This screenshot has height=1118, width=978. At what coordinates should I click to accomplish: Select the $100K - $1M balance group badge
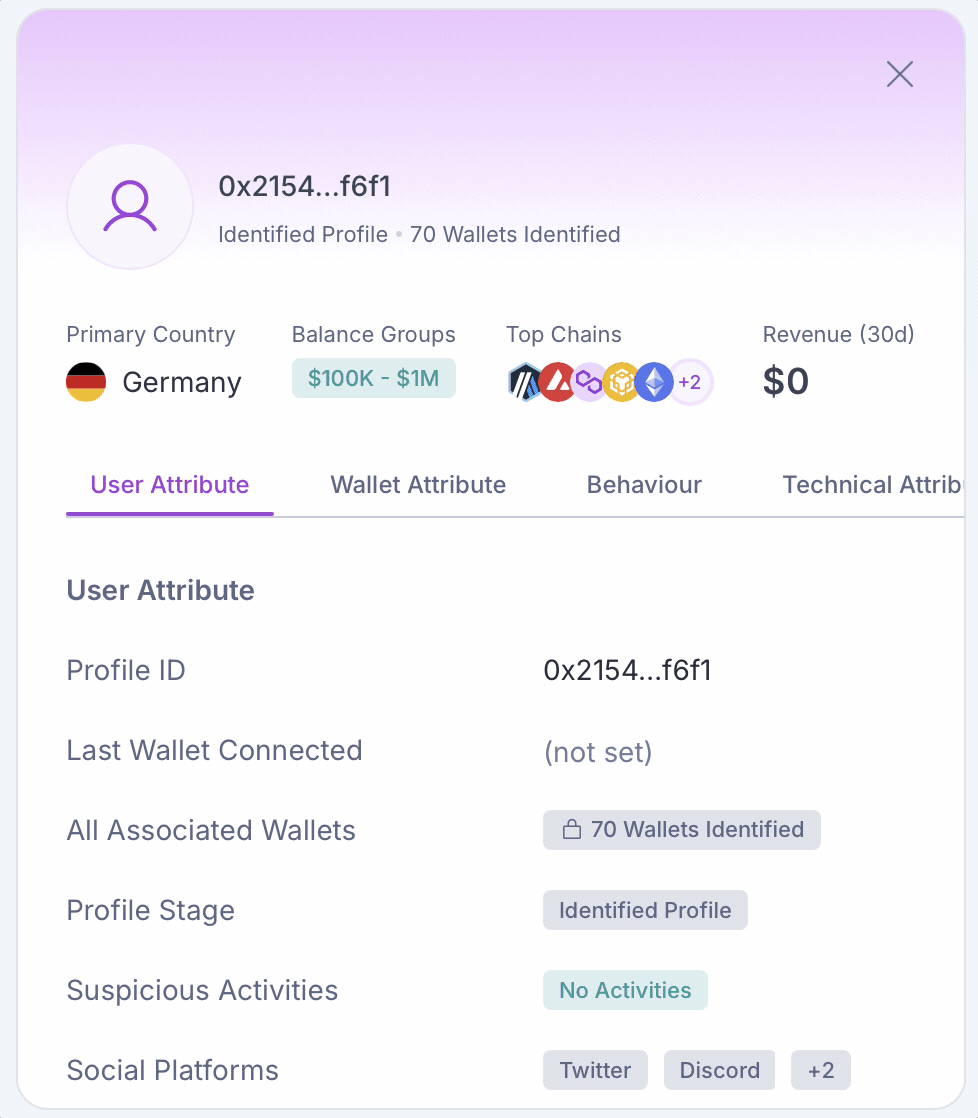[373, 378]
